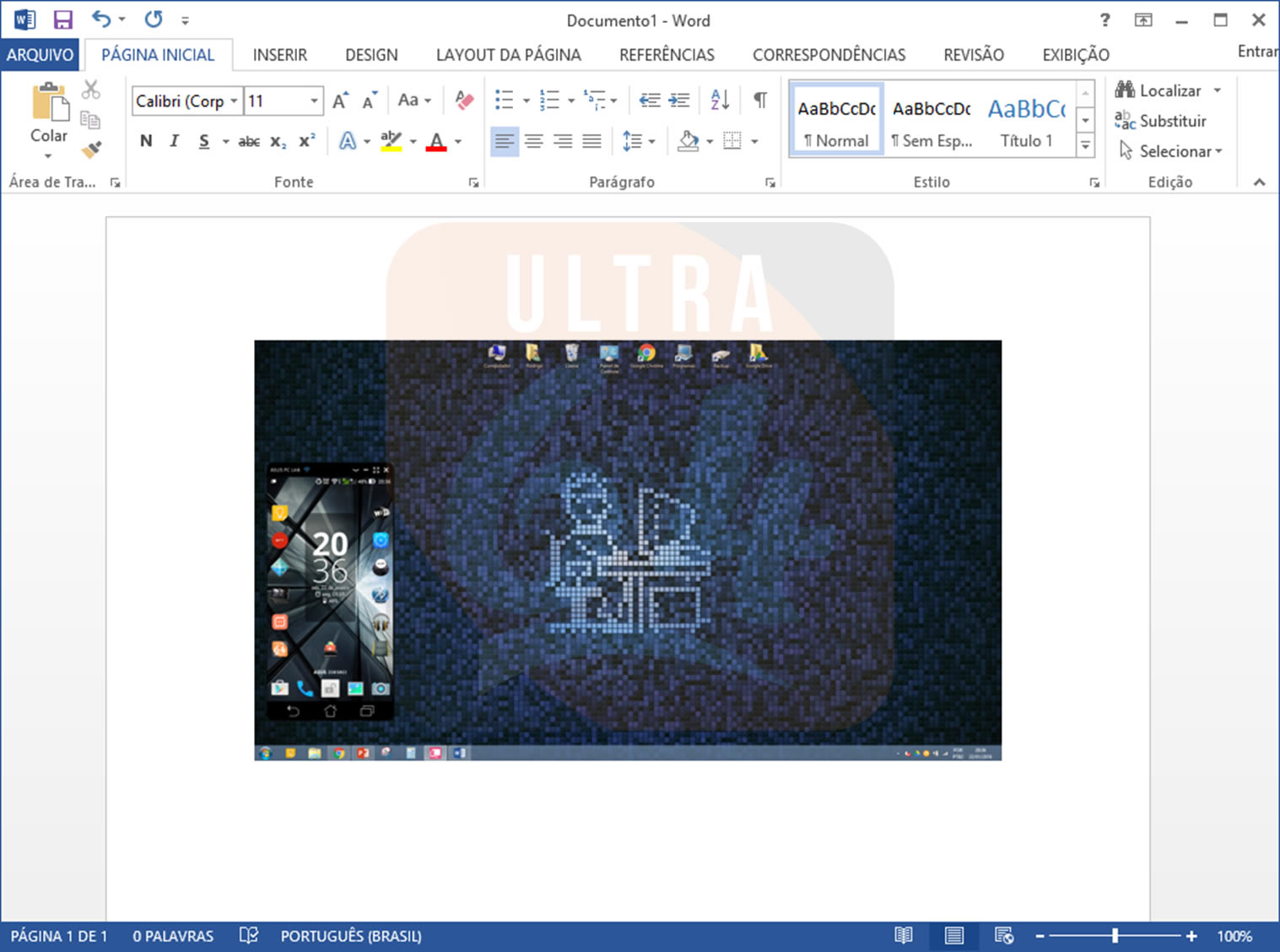This screenshot has width=1280, height=952.
Task: Click the Clear Formatting eraser icon
Action: 464,100
